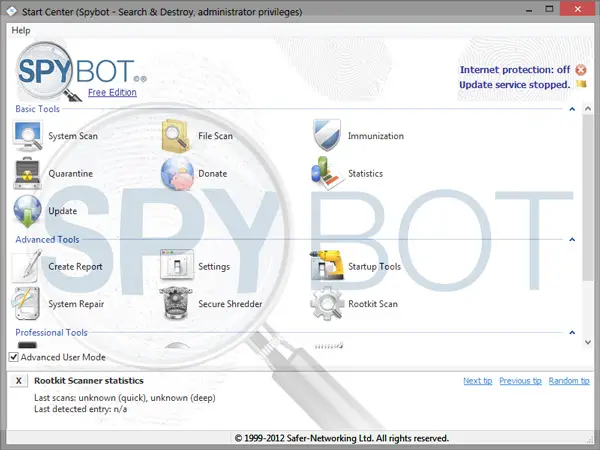This screenshot has height=450, width=600.
Task: Click the Update service stopped text
Action: [515, 85]
